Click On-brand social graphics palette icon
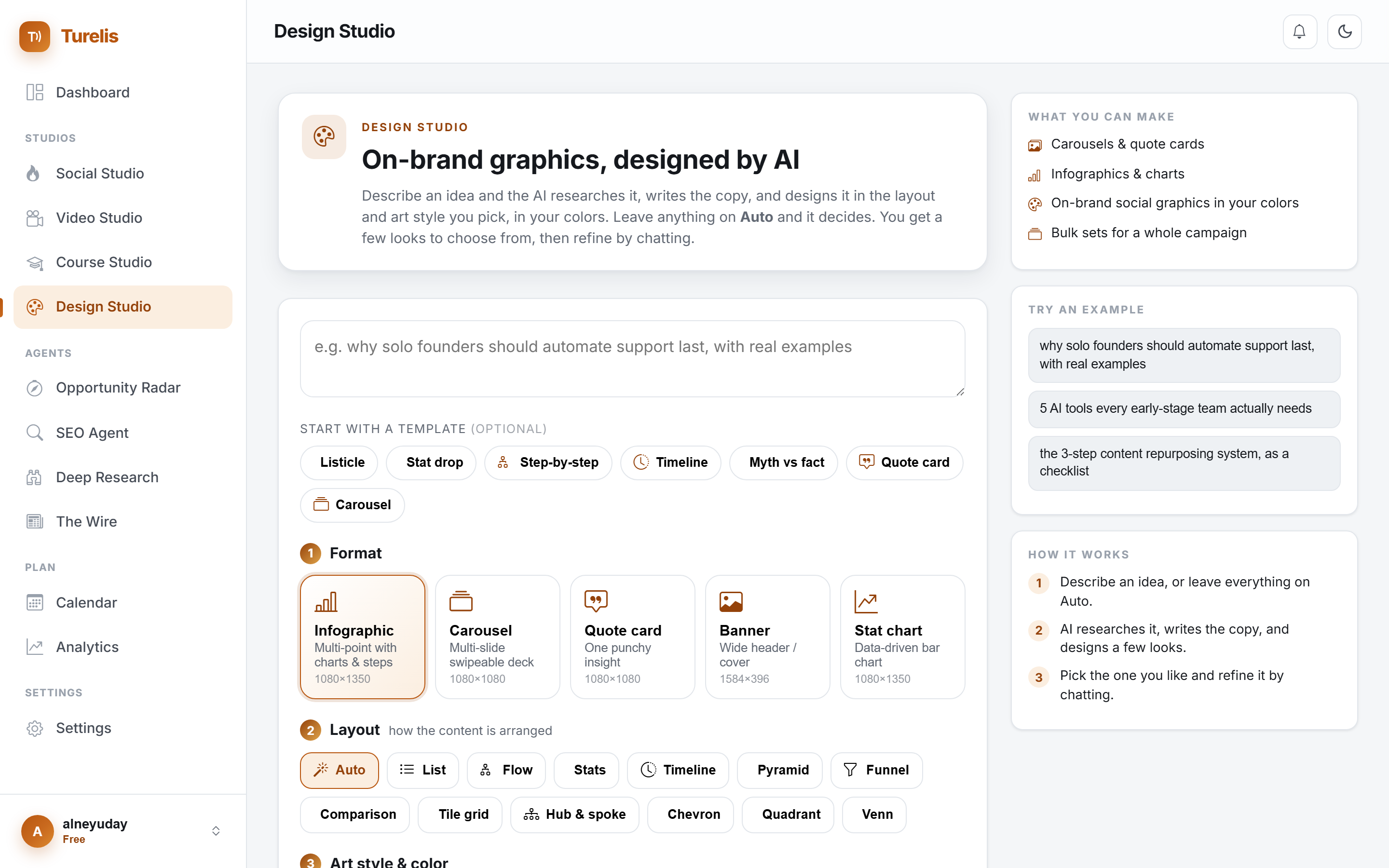Screen dimensions: 1389x868 click(1035, 204)
